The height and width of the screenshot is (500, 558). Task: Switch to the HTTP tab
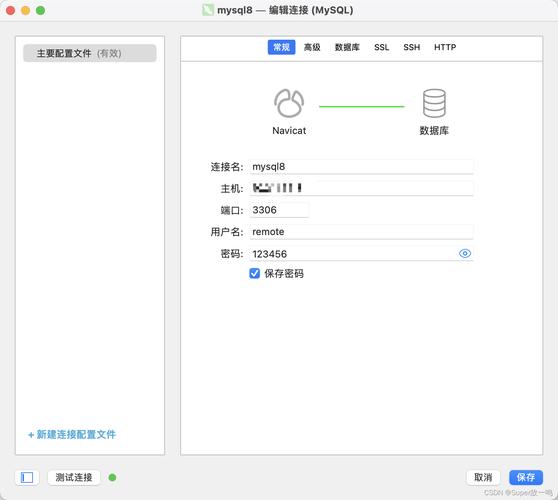(x=445, y=47)
